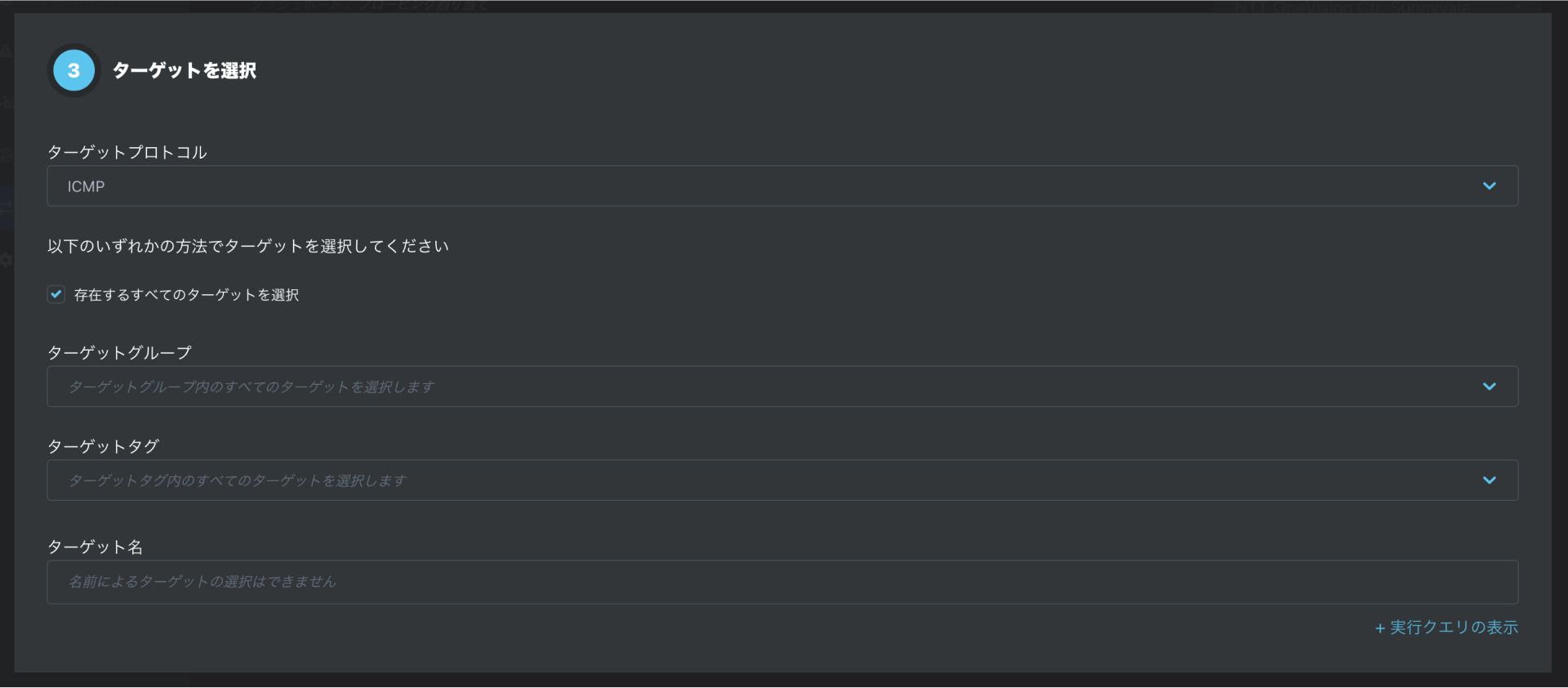The width and height of the screenshot is (1568, 688).
Task: Click the ターゲット名 field label
Action: point(95,547)
